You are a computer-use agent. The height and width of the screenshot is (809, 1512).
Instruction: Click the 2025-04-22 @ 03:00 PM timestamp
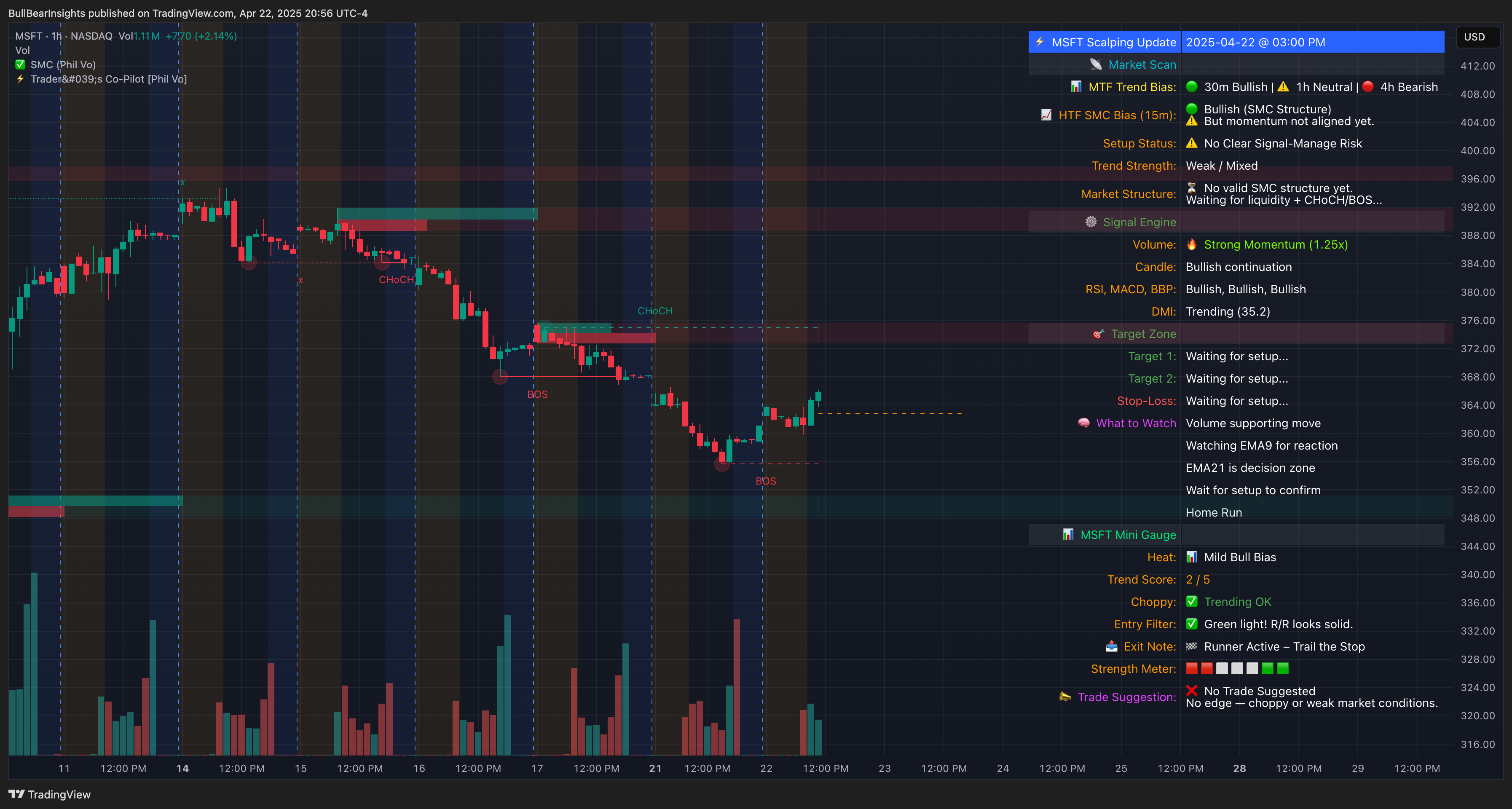[1255, 42]
